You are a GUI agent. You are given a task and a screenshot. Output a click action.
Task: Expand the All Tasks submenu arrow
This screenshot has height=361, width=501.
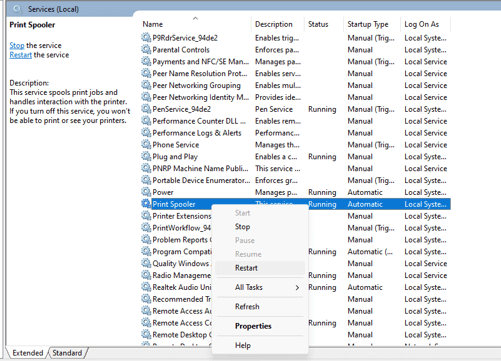point(297,287)
